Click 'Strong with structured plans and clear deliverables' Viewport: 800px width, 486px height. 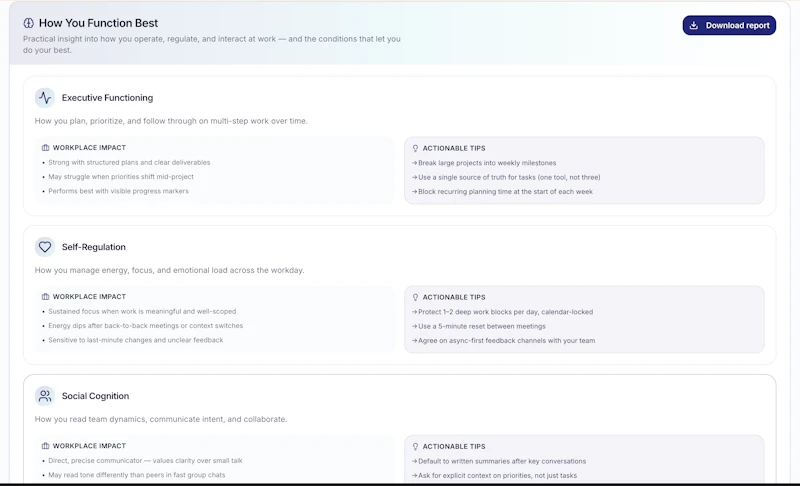tap(129, 162)
